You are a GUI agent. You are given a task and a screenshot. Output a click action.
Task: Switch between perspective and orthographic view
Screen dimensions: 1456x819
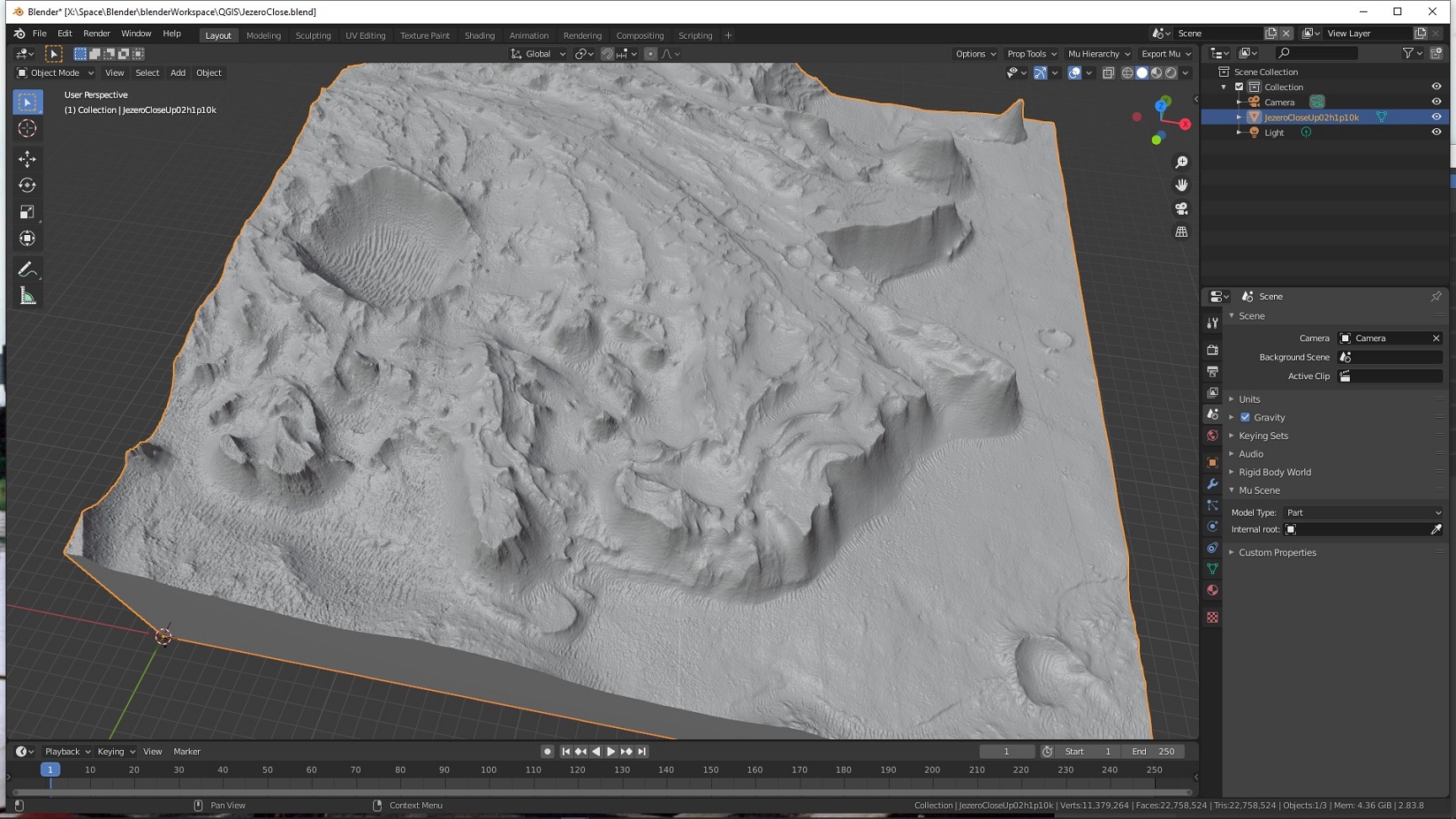pyautogui.click(x=1181, y=232)
